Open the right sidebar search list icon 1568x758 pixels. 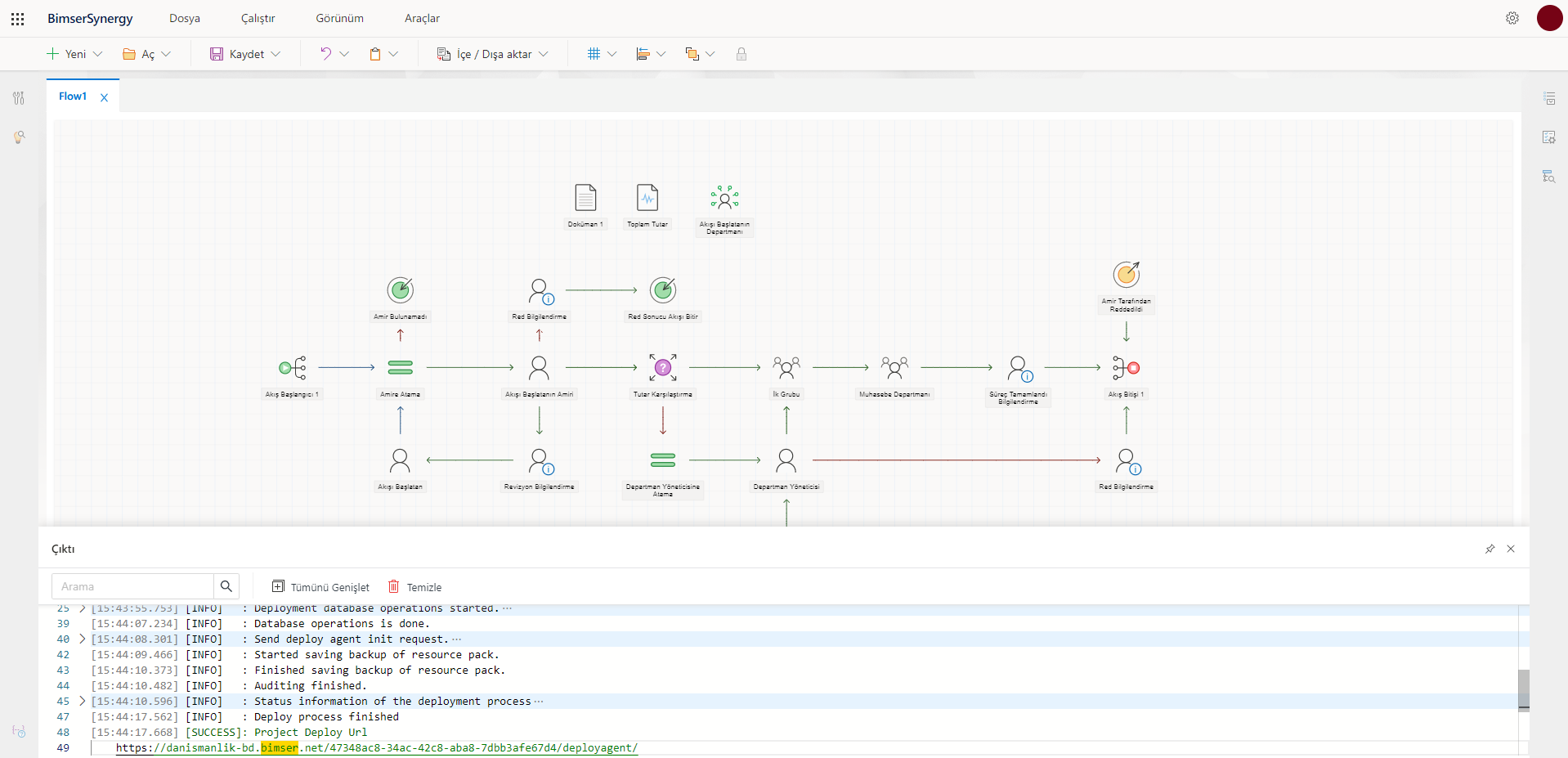[x=1549, y=176]
